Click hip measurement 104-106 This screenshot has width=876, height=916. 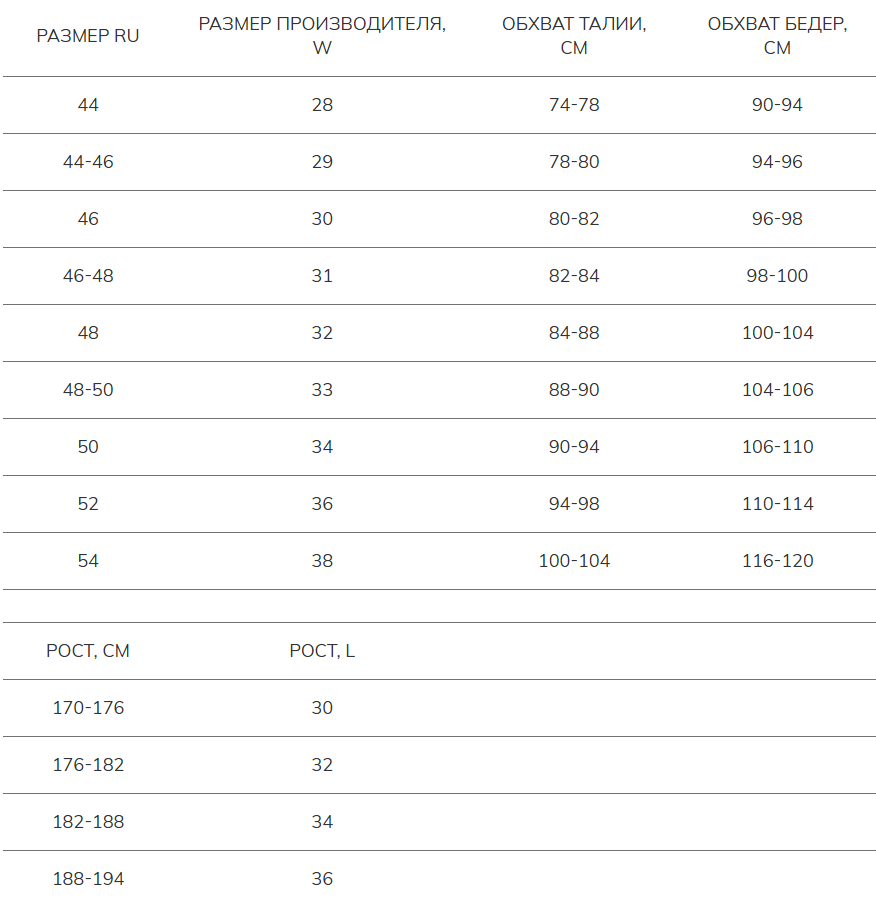tap(777, 390)
